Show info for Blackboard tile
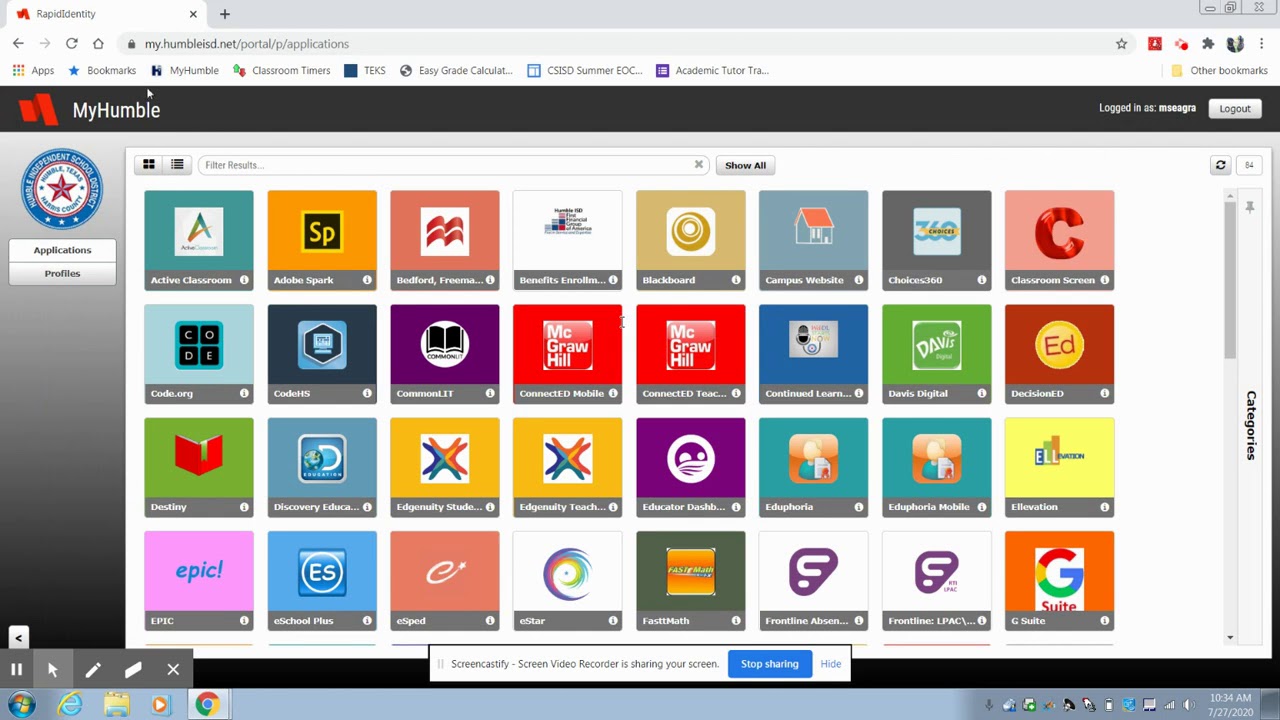This screenshot has width=1280, height=720. coord(736,280)
